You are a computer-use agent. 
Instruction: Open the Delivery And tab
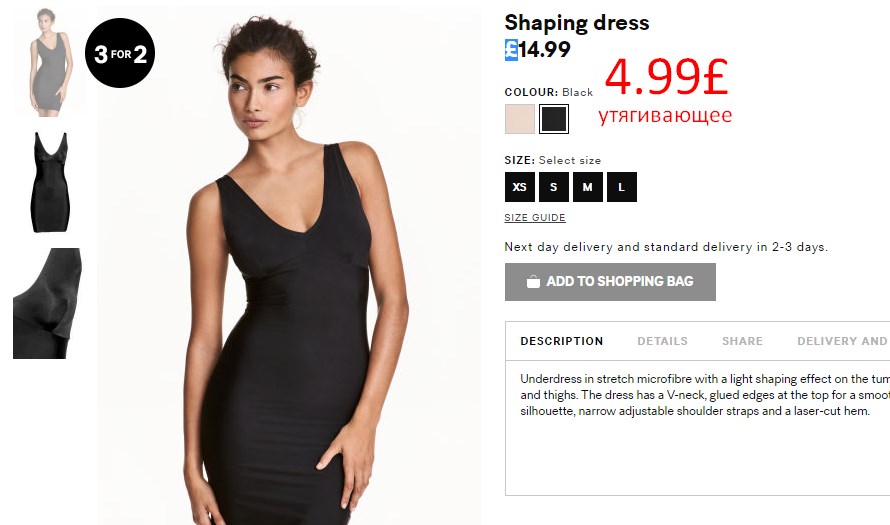click(842, 341)
